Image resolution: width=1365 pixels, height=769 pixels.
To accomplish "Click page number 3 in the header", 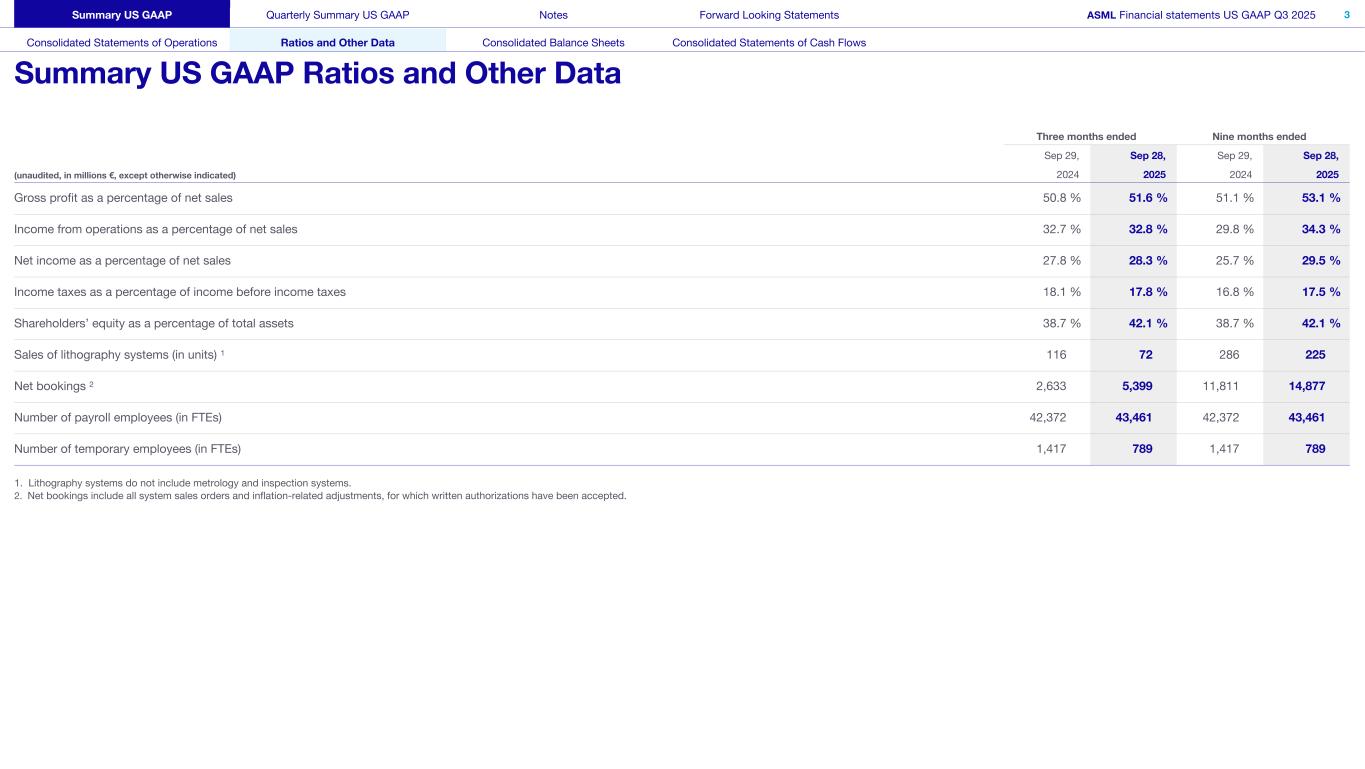I will (x=1346, y=15).
